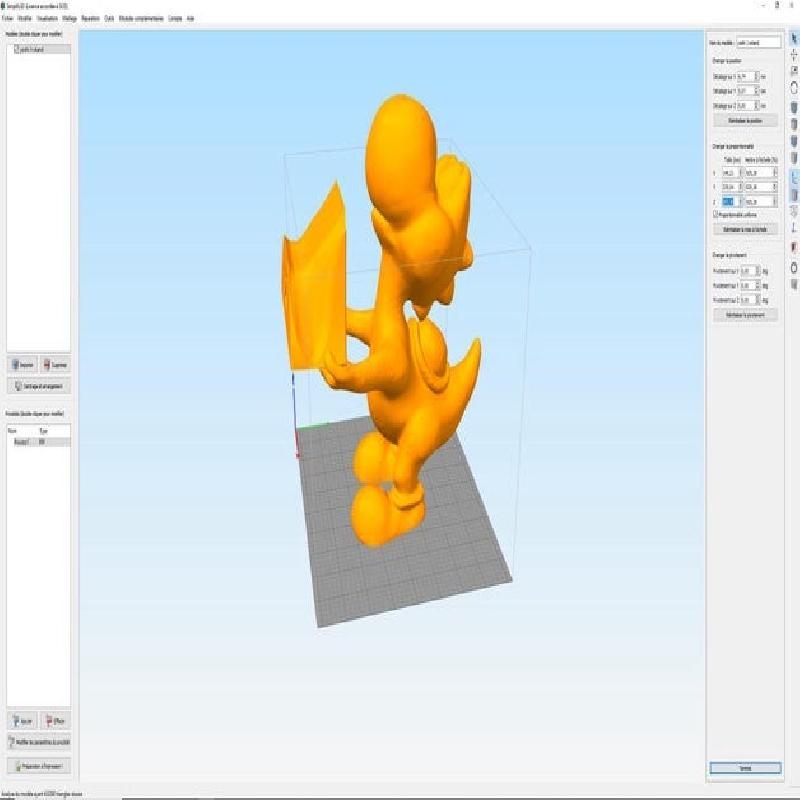Adjust the X rotation degrees spinner
800x800 pixels.
758,271
